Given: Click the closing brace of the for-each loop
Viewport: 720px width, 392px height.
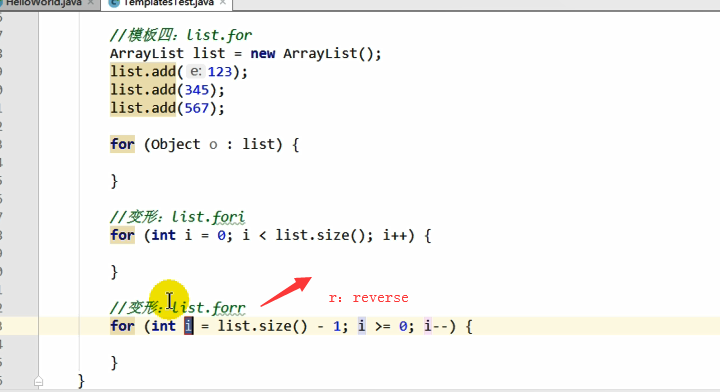Looking at the screenshot, I should 114,181.
